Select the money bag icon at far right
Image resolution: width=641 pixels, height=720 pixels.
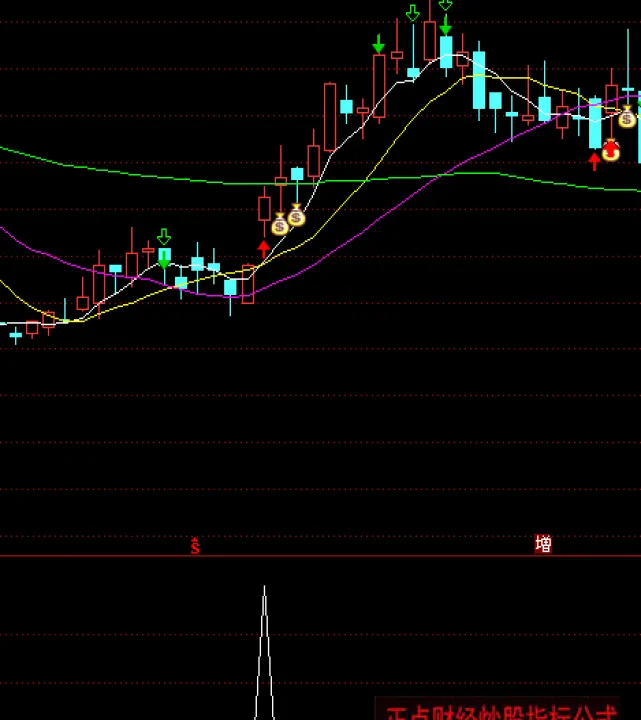point(626,118)
